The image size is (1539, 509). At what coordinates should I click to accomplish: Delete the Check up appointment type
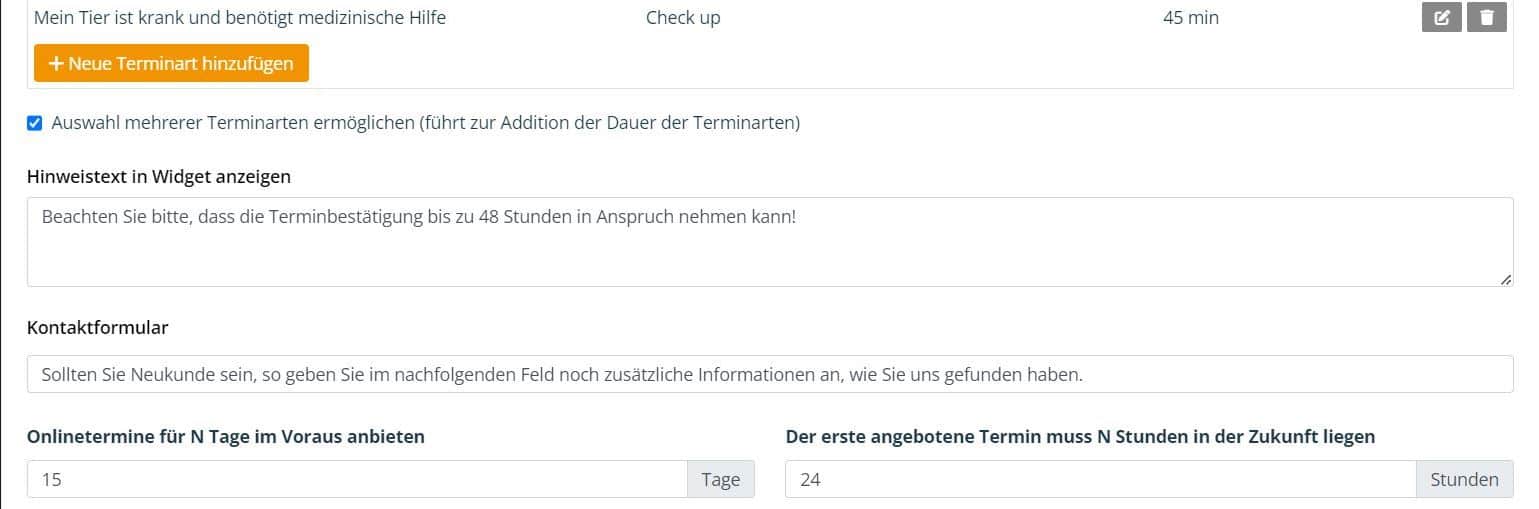pyautogui.click(x=1486, y=18)
